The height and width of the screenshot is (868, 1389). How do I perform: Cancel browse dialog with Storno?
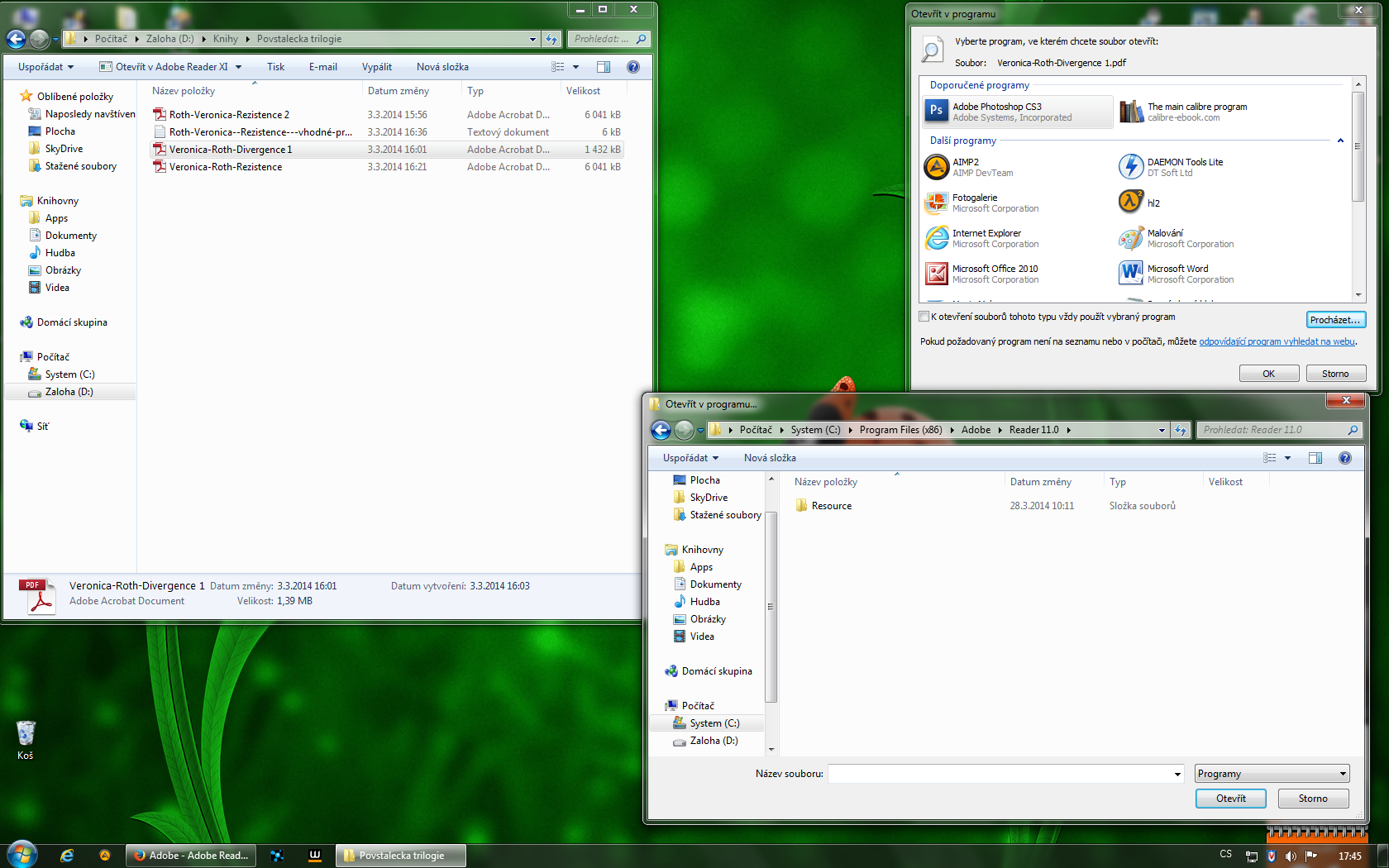1313,799
